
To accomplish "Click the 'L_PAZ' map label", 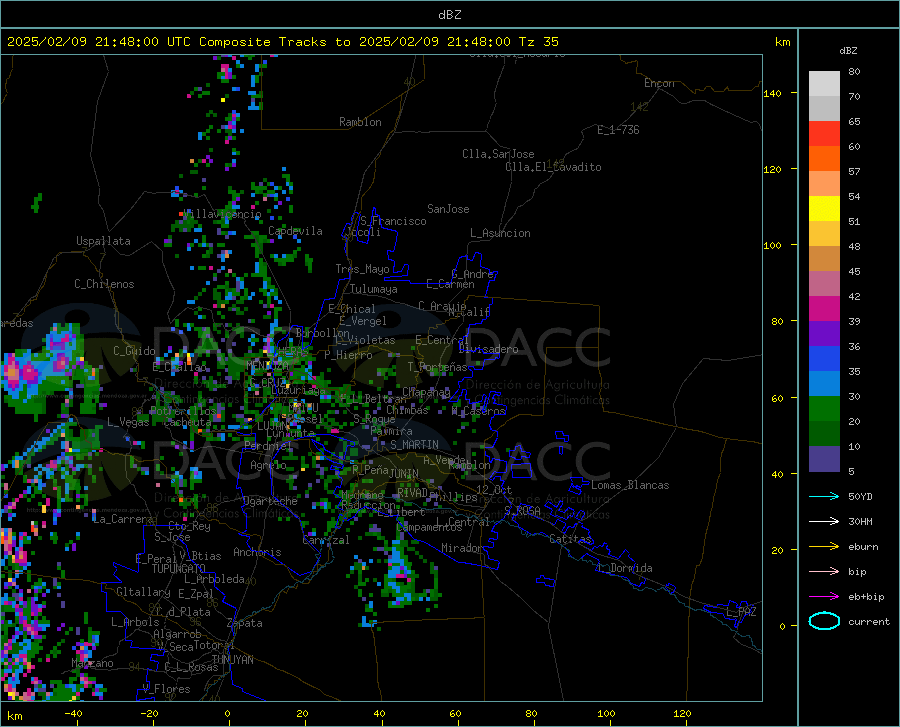I will coord(741,612).
